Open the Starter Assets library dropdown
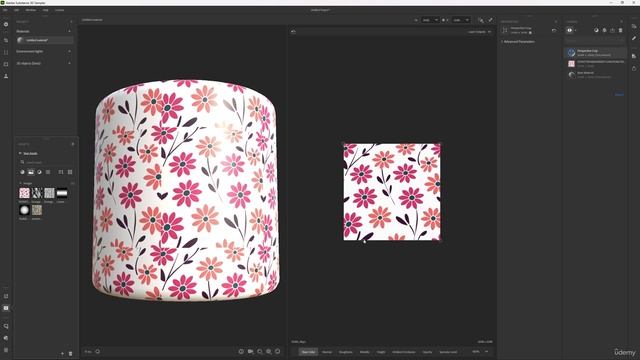The image size is (640, 360). 29,153
